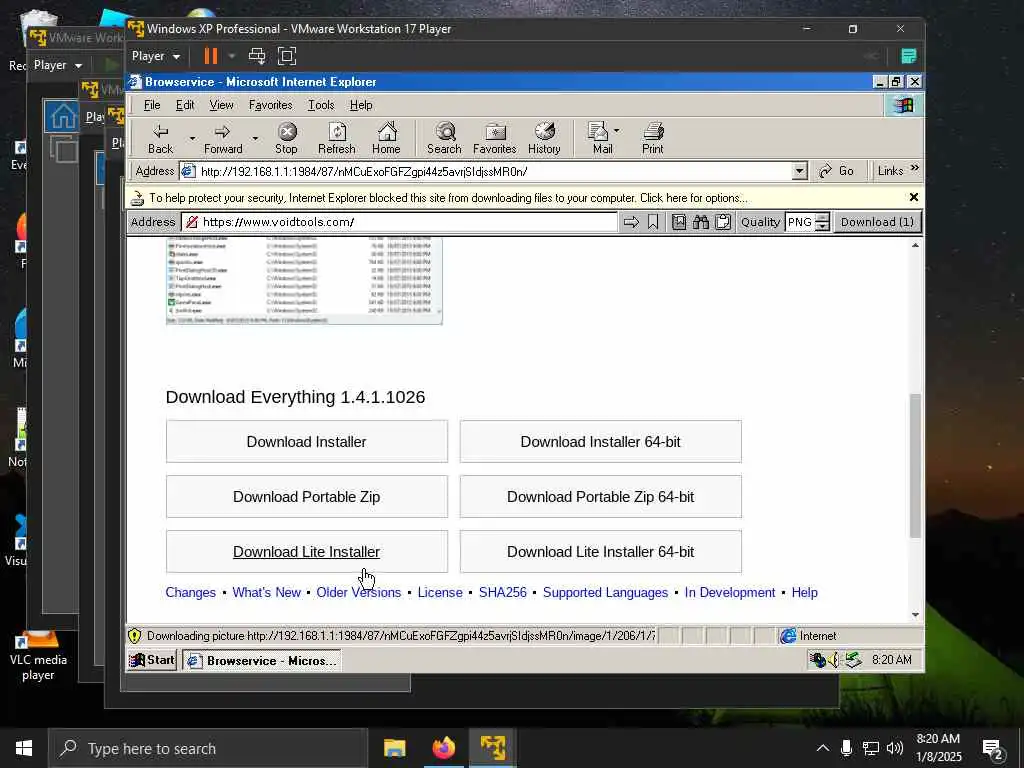Stop page loading with Stop icon
Image resolution: width=1024 pixels, height=768 pixels.
coord(286,138)
